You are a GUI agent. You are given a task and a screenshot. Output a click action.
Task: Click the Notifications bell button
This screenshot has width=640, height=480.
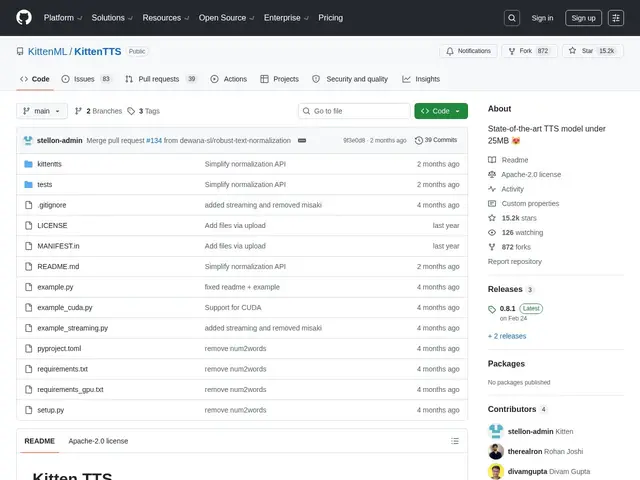pyautogui.click(x=469, y=51)
